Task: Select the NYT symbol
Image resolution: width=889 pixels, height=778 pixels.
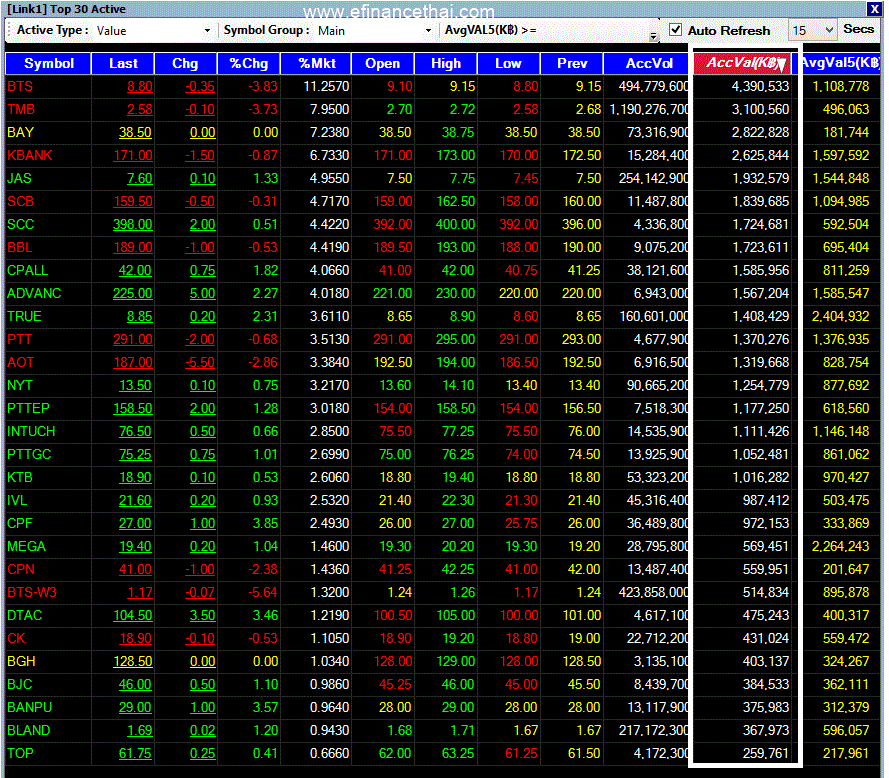Action: point(20,386)
